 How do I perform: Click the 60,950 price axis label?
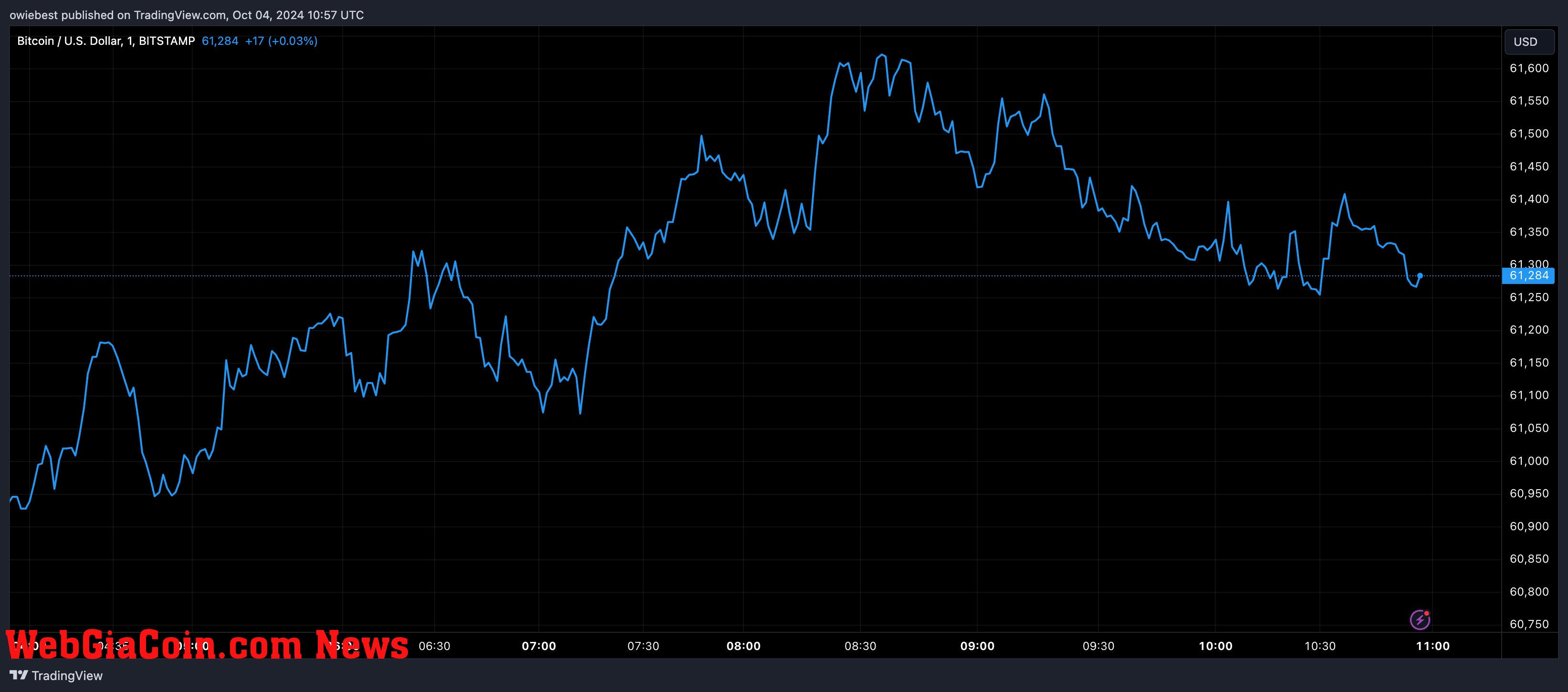(x=1529, y=493)
